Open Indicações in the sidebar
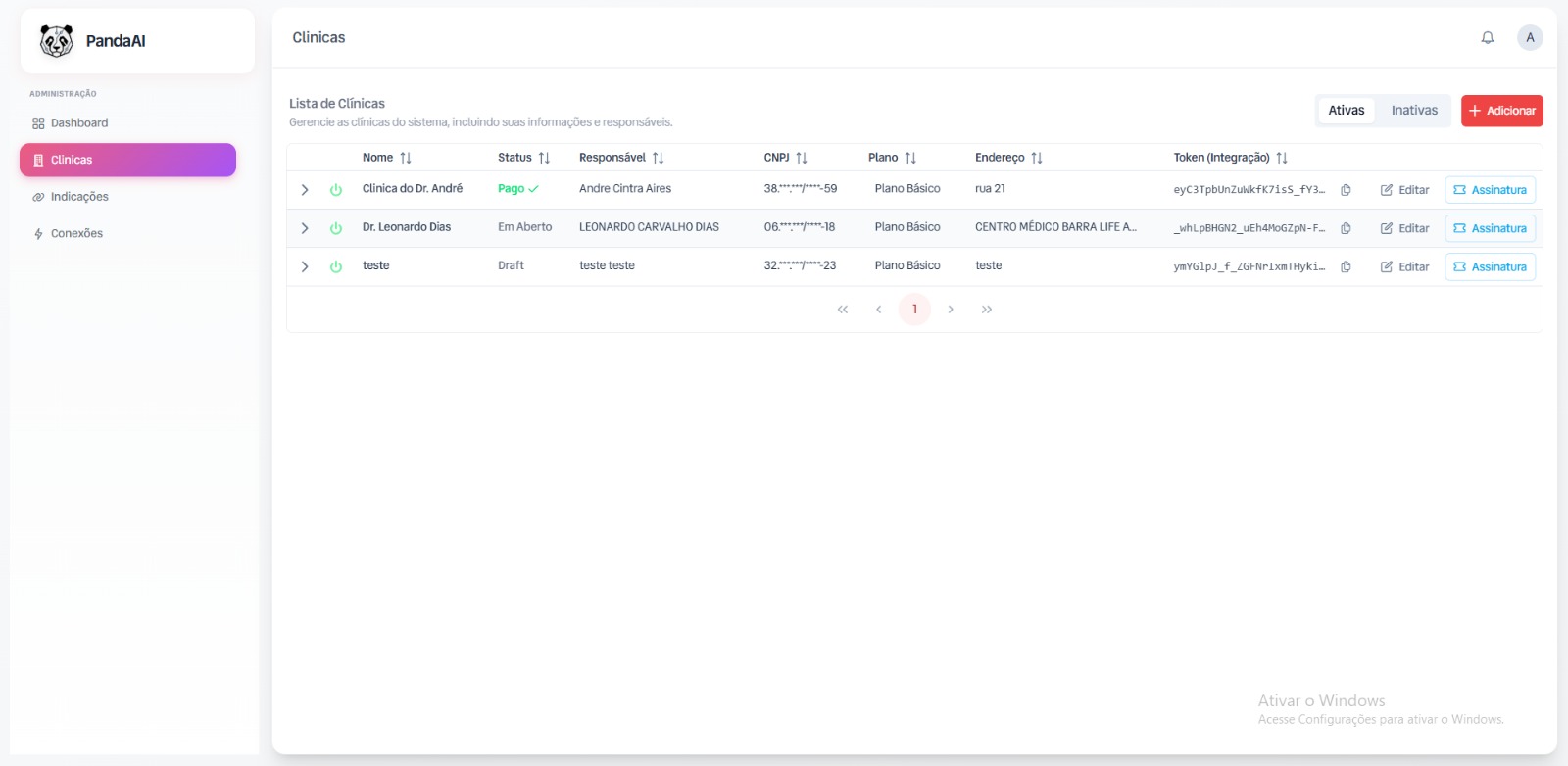The image size is (1568, 766). 127,197
